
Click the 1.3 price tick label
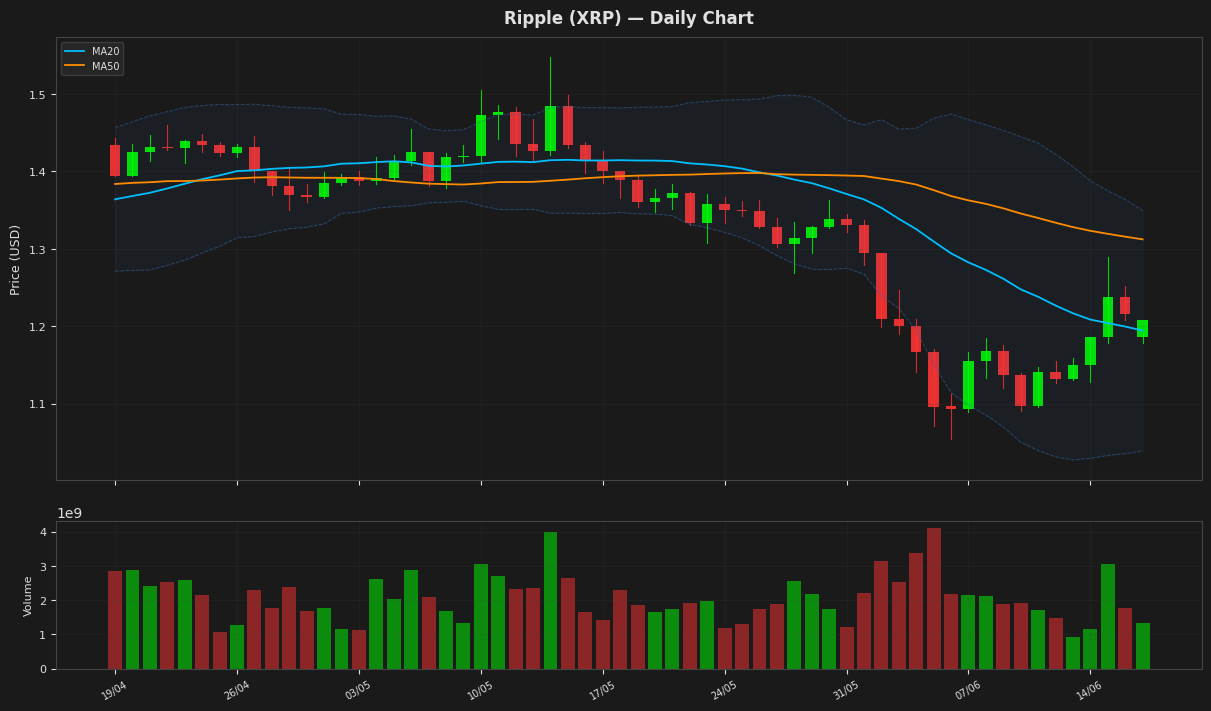[x=39, y=250]
